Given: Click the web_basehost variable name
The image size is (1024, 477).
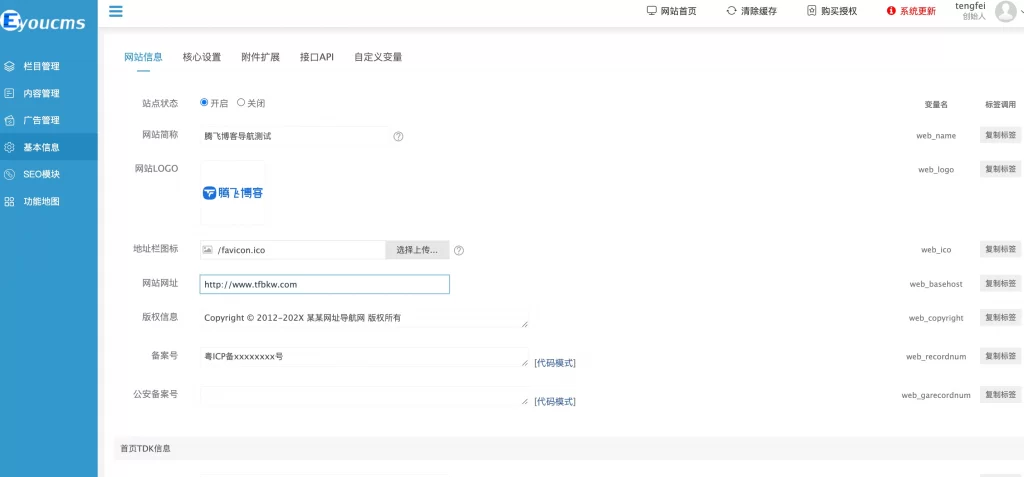Looking at the screenshot, I should (936, 284).
